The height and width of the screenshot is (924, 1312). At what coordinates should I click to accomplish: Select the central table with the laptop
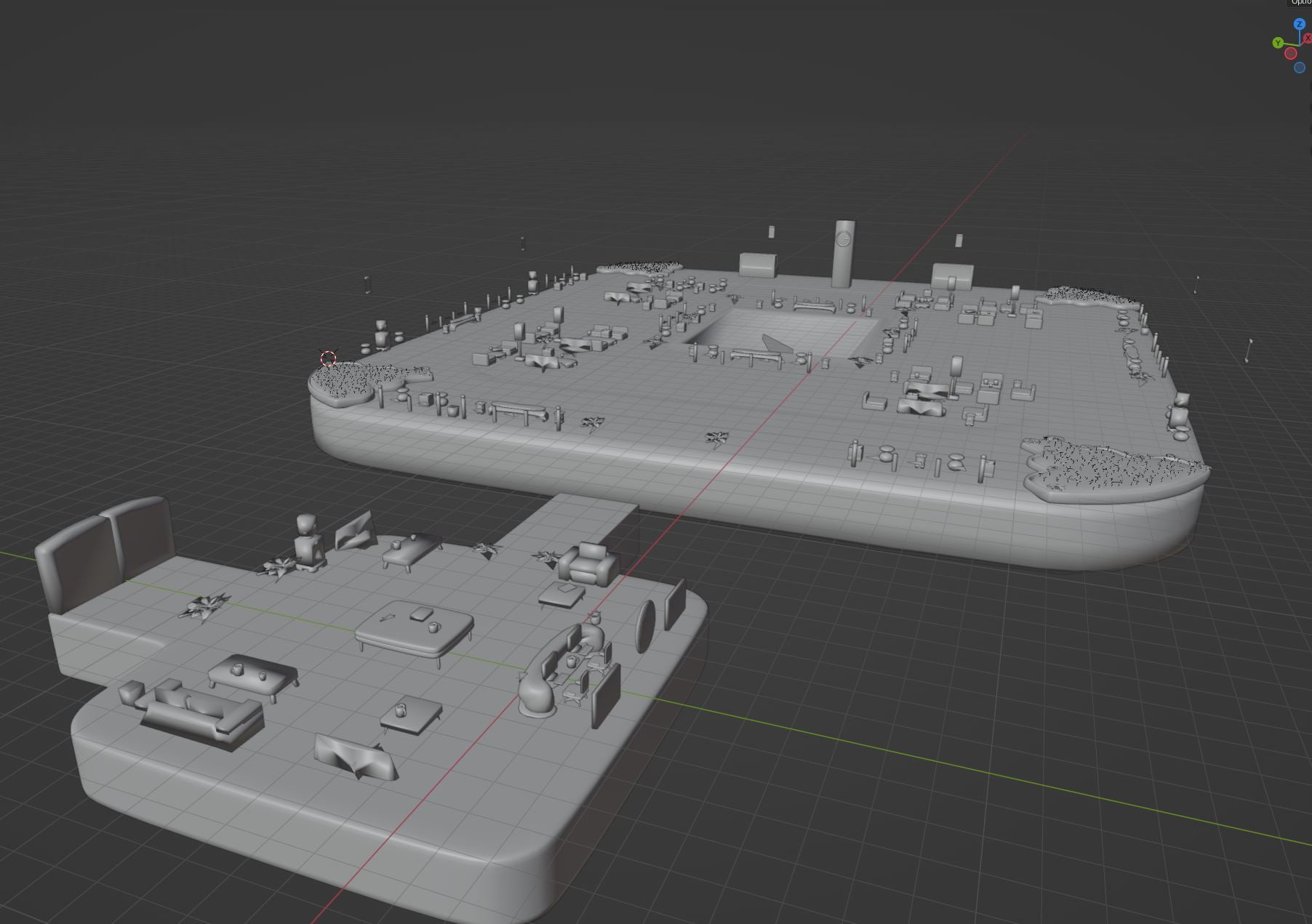415,630
